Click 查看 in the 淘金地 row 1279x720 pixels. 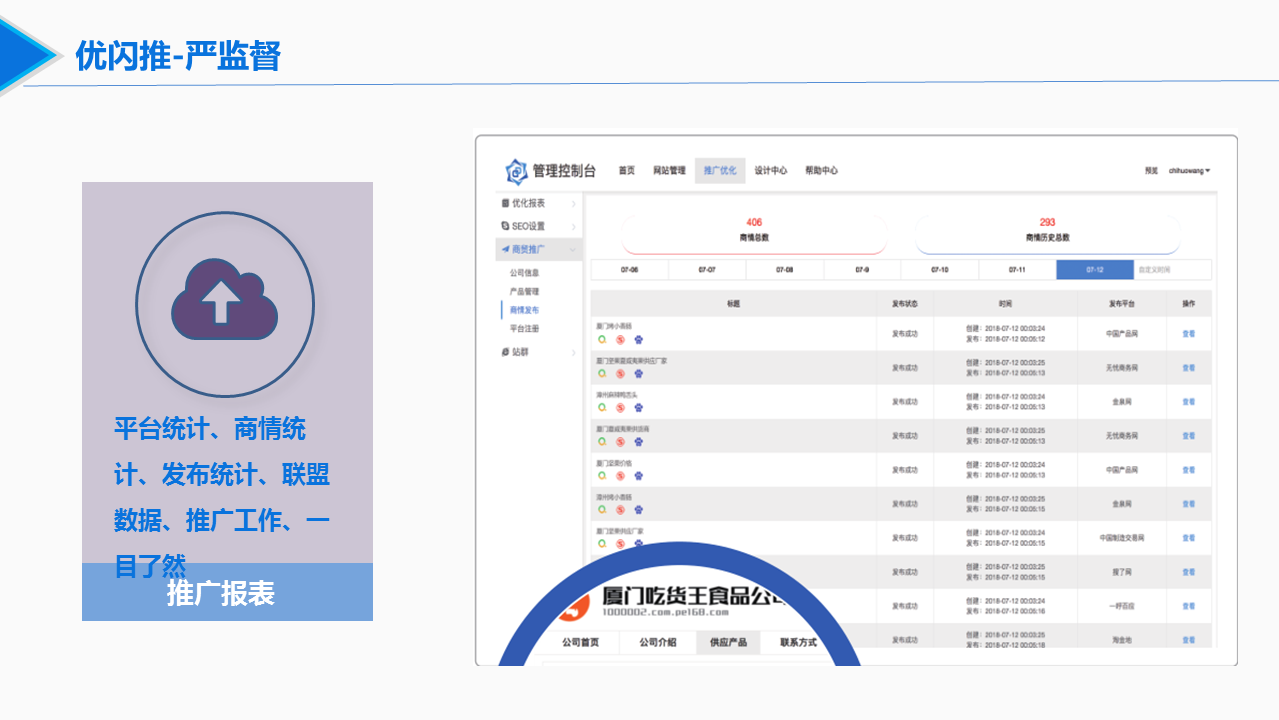1188,640
